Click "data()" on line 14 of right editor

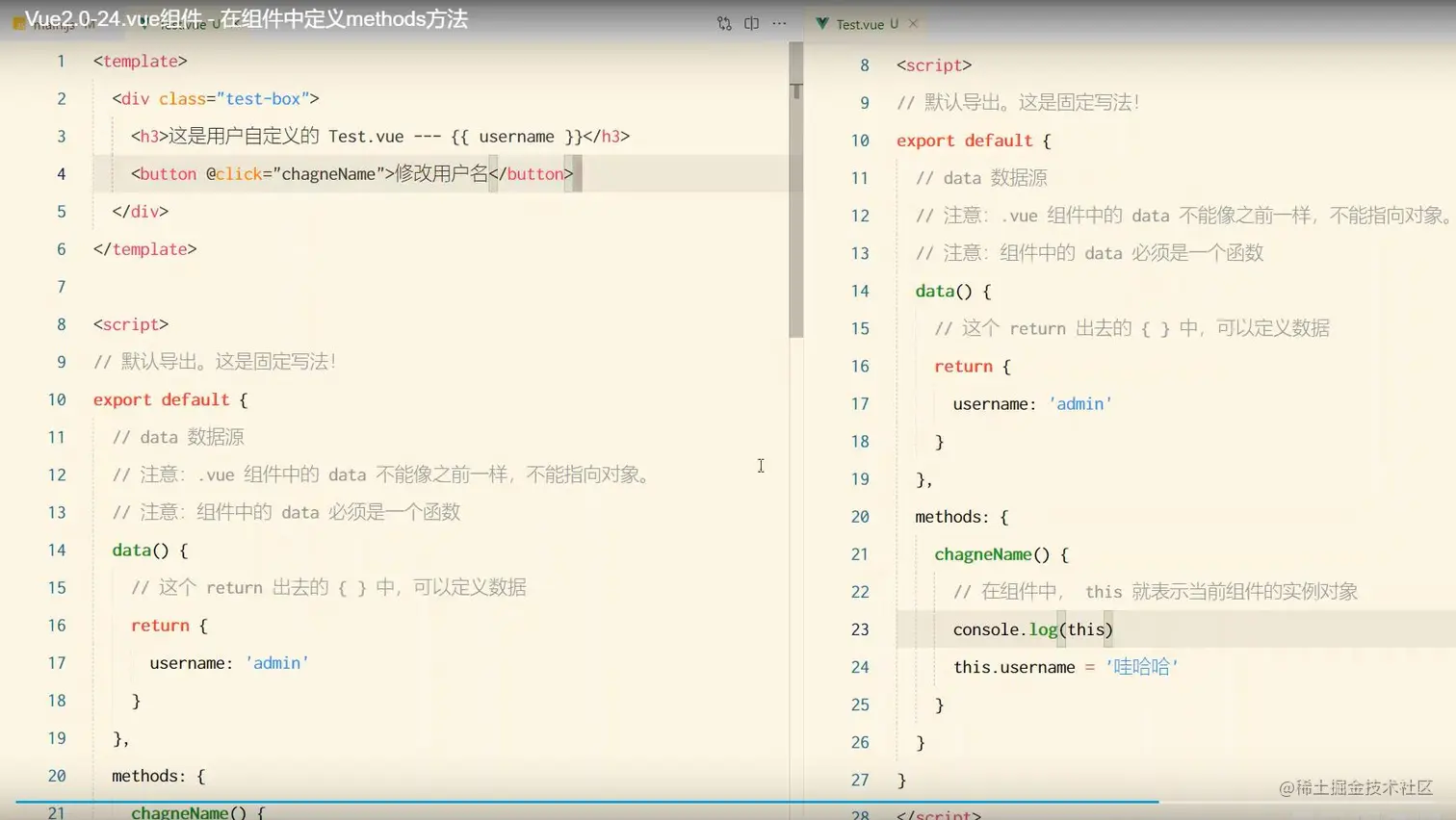[x=944, y=291]
